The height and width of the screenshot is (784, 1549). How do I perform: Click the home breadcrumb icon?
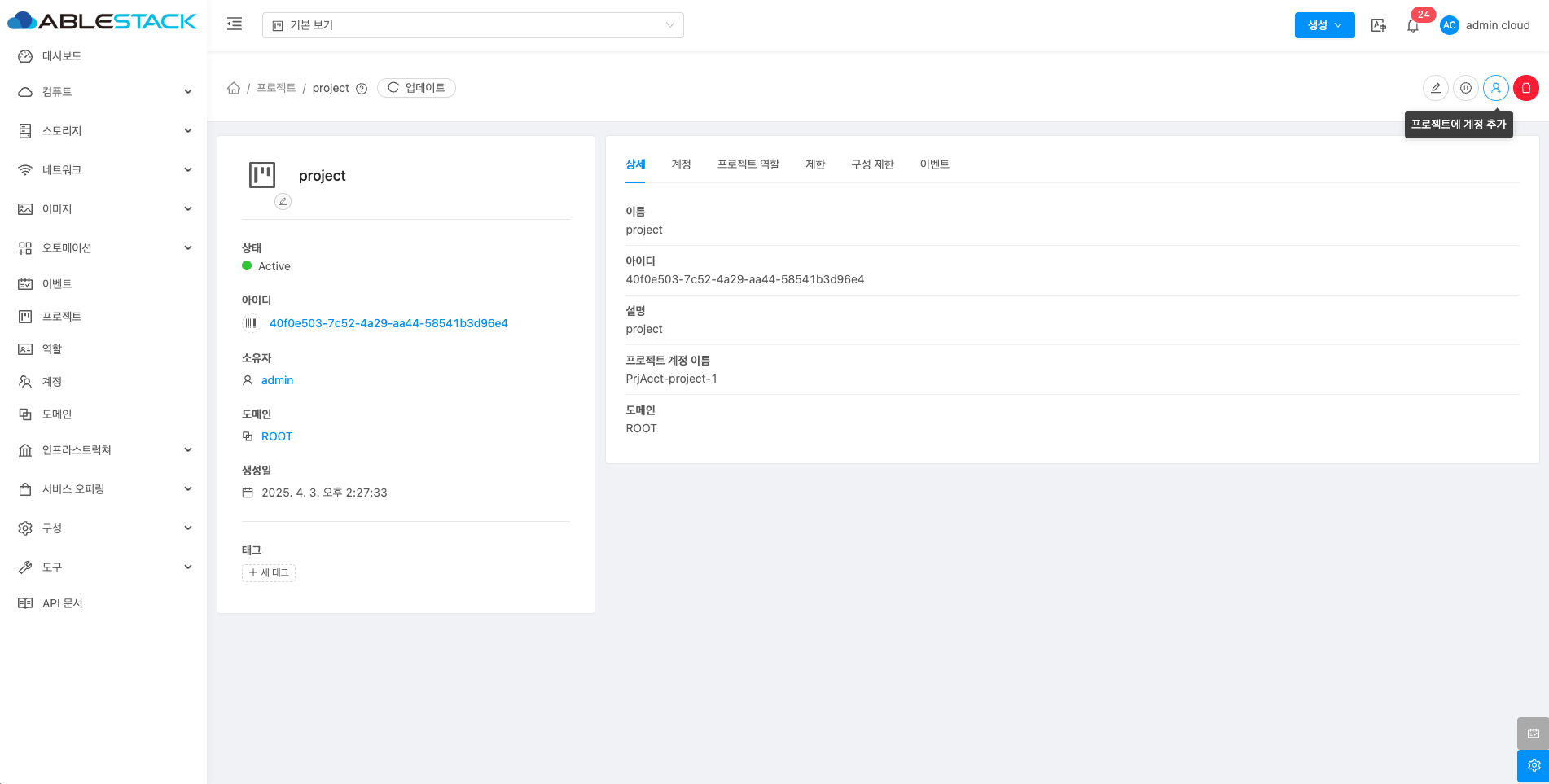[x=234, y=88]
